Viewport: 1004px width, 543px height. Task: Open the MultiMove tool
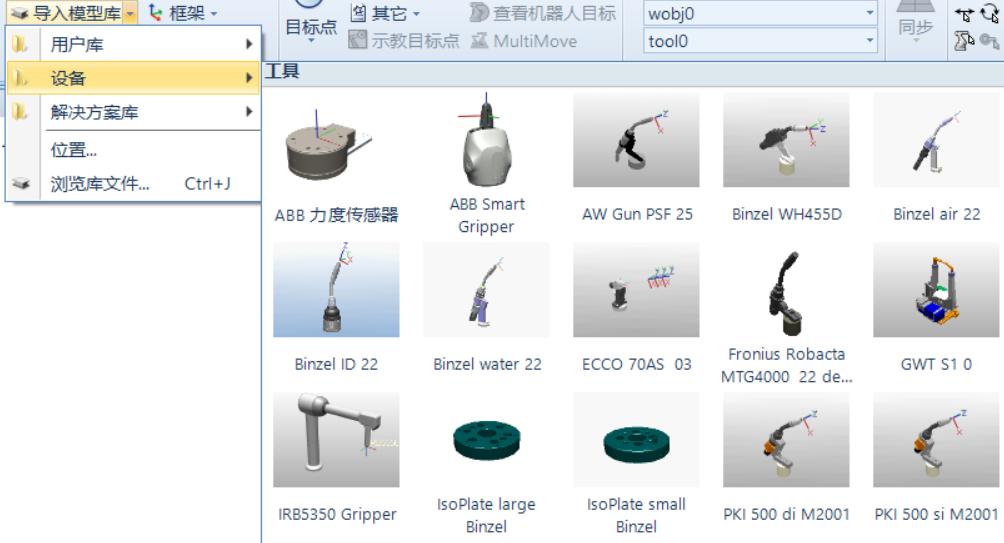pos(524,41)
